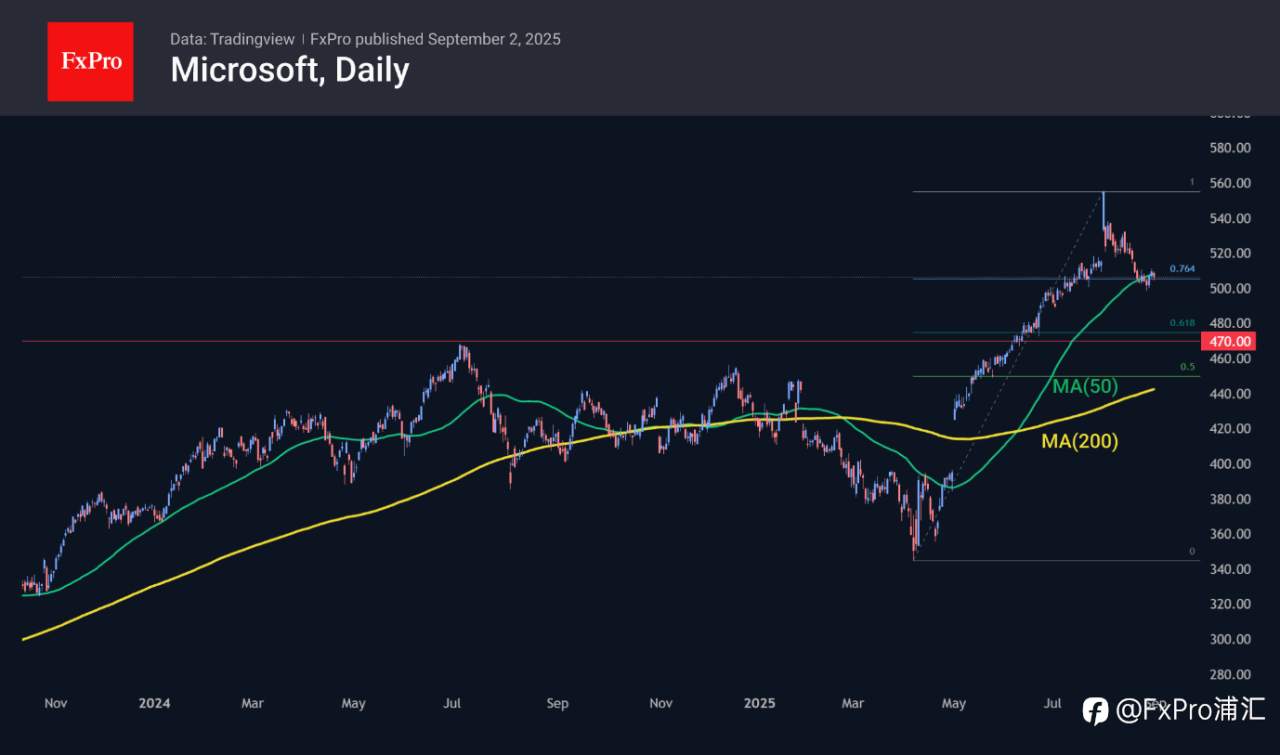1280x755 pixels.
Task: Click the 0.618 Fibonacci level label
Action: [x=1183, y=324]
